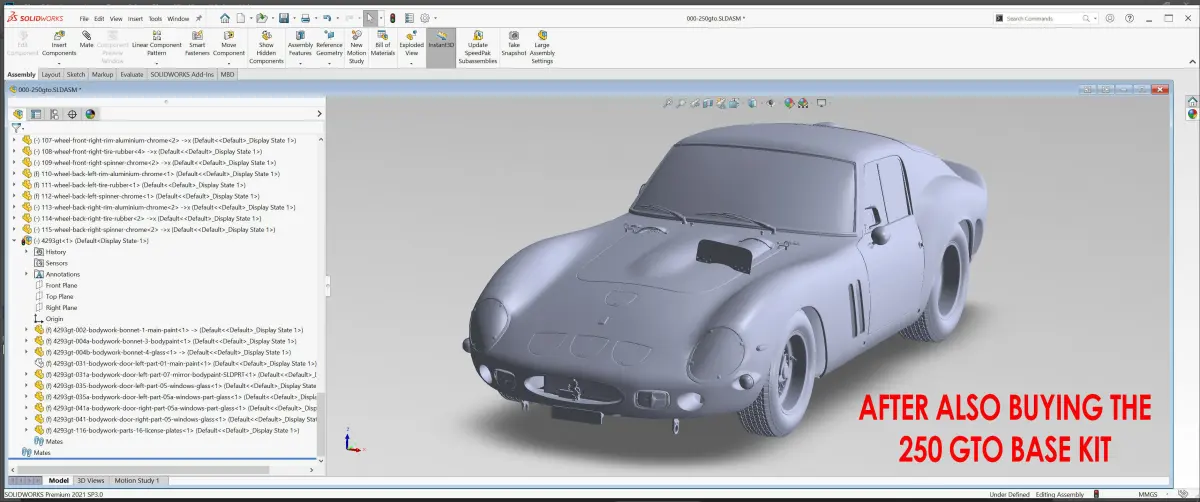Expand the 4293gt-002-bodywork-bonnet-1-main-paint item
The width and height of the screenshot is (1200, 502).
click(28, 330)
